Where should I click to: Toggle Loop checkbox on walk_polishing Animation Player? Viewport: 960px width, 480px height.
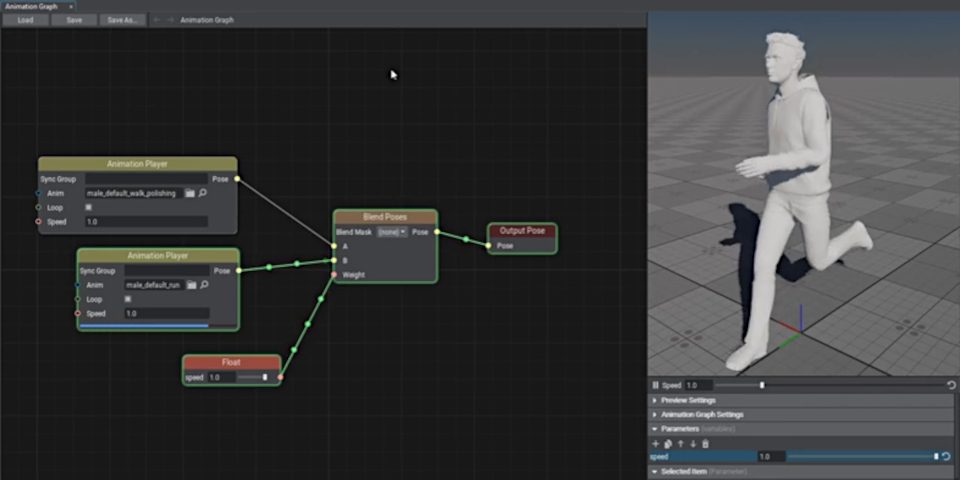click(88, 207)
